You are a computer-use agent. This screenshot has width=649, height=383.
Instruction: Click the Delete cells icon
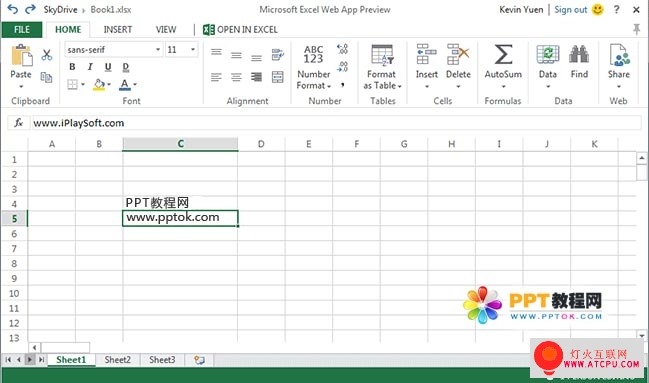458,55
